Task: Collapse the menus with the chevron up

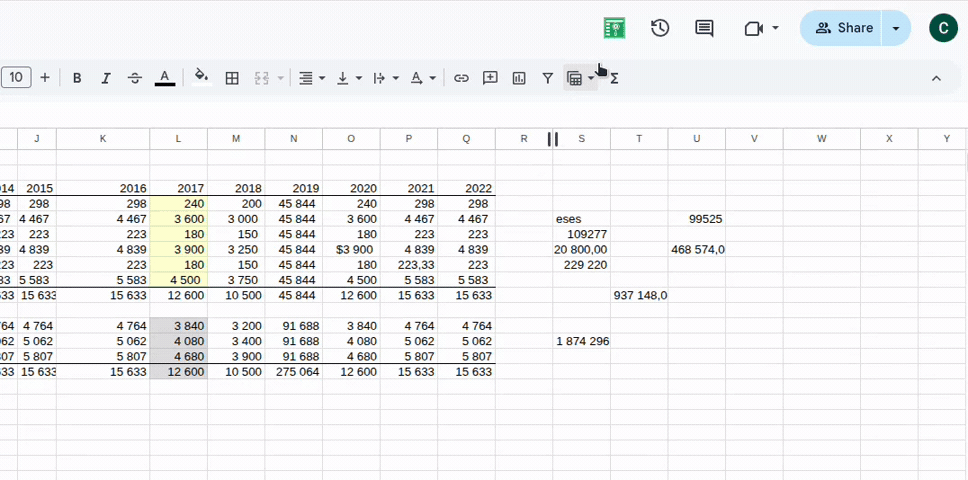Action: 936,78
